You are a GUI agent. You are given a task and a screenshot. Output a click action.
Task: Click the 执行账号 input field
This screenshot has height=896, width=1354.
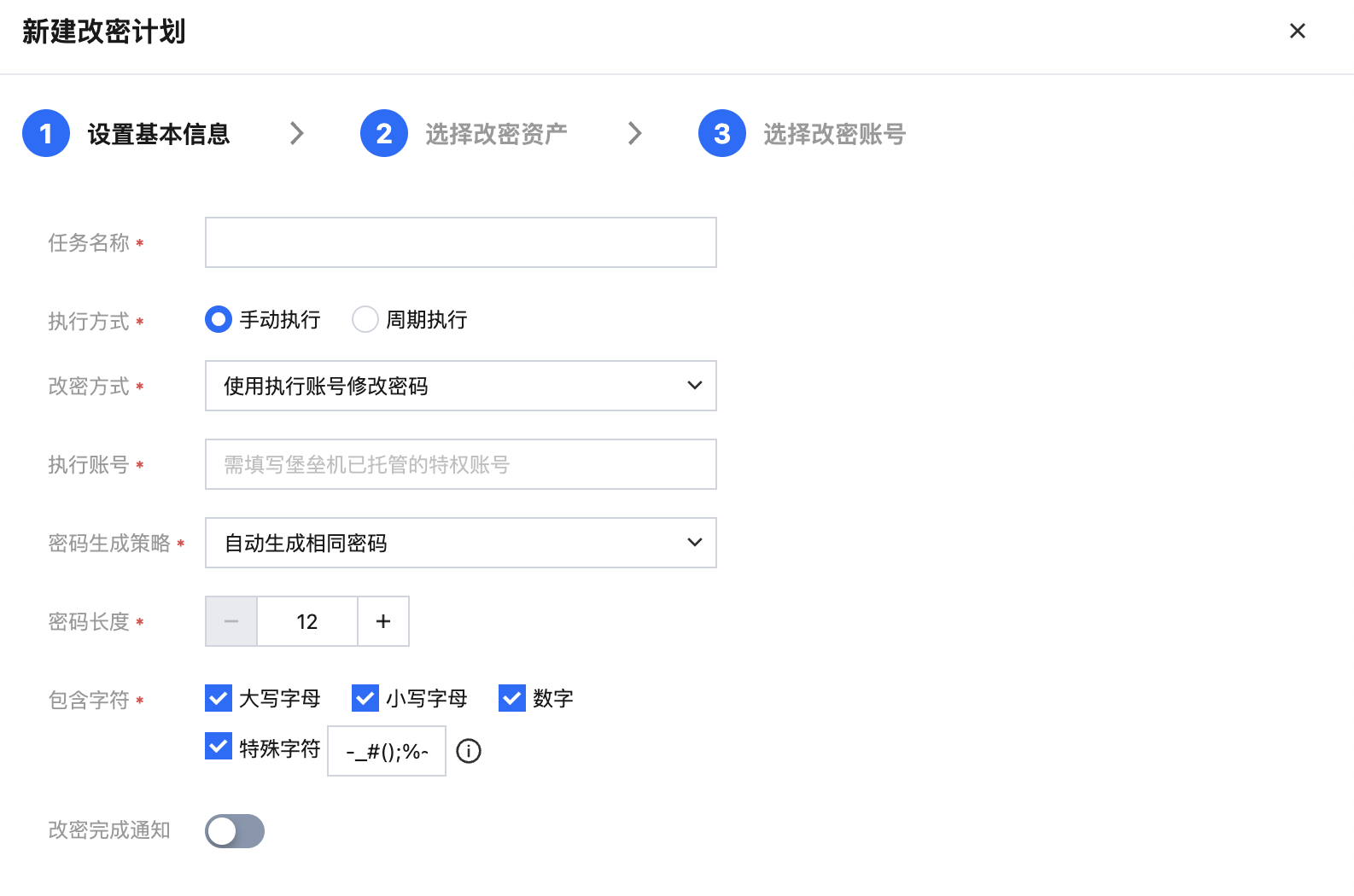pos(460,464)
